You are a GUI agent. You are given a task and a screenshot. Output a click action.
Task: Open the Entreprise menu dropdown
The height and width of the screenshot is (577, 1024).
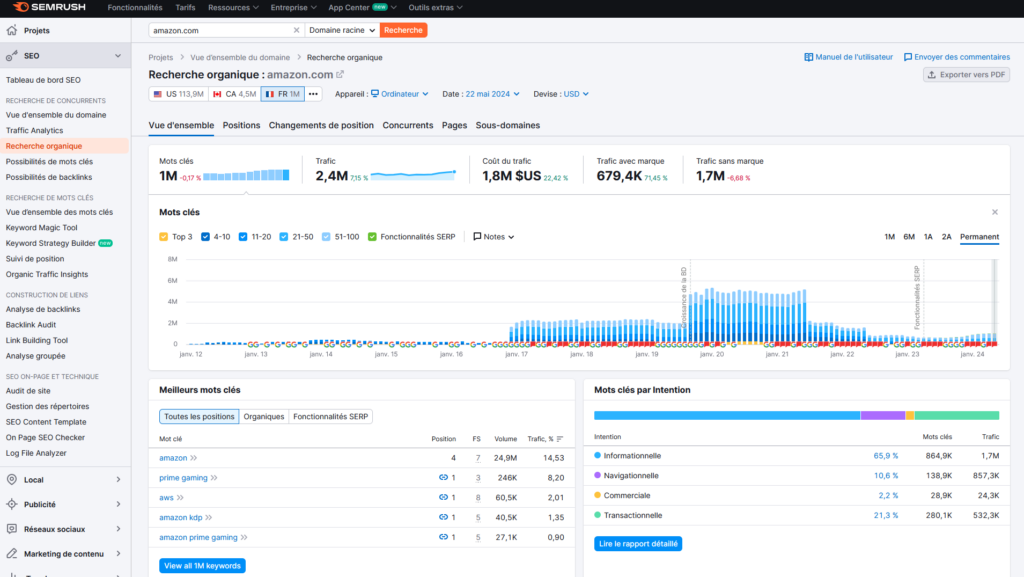tap(293, 8)
